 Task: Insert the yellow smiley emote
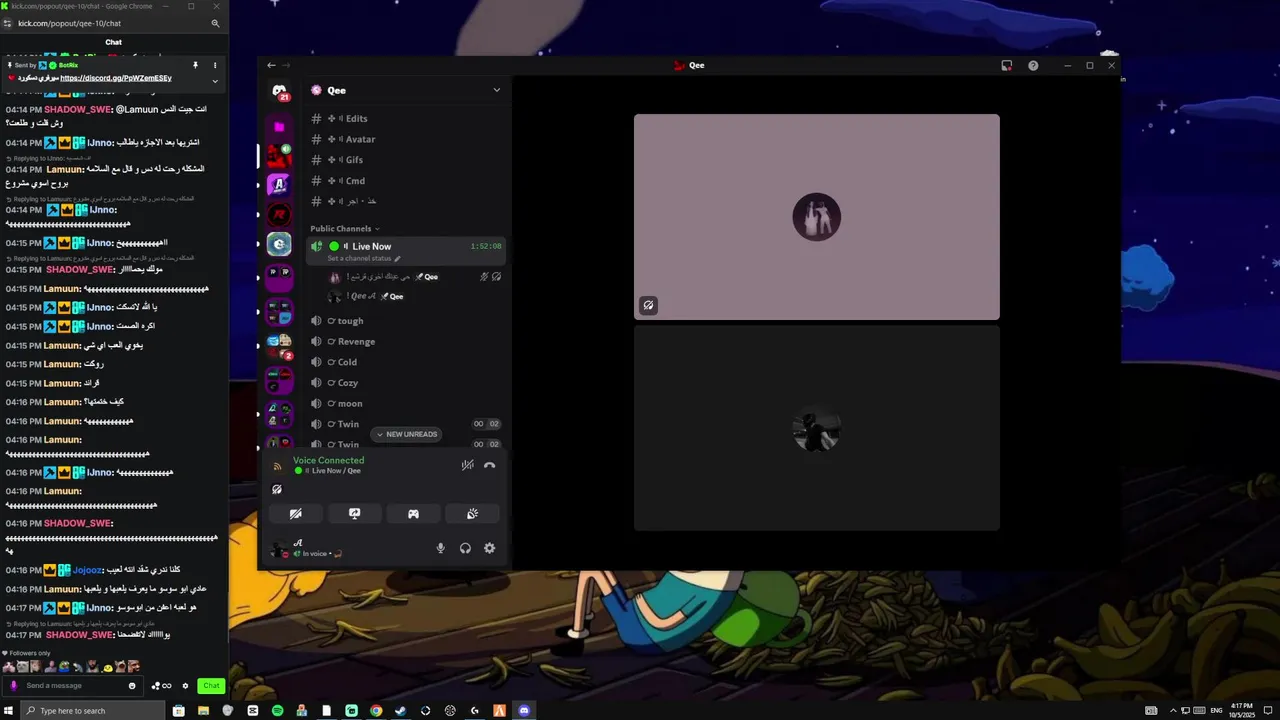106,667
